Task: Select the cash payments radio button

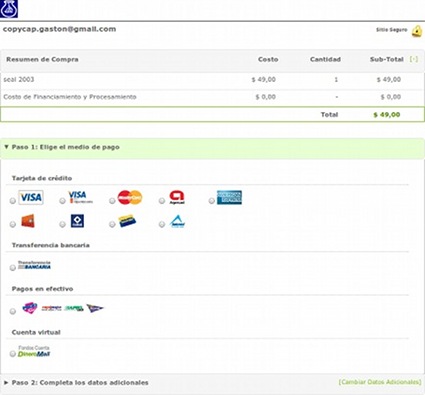Action: 13,311
